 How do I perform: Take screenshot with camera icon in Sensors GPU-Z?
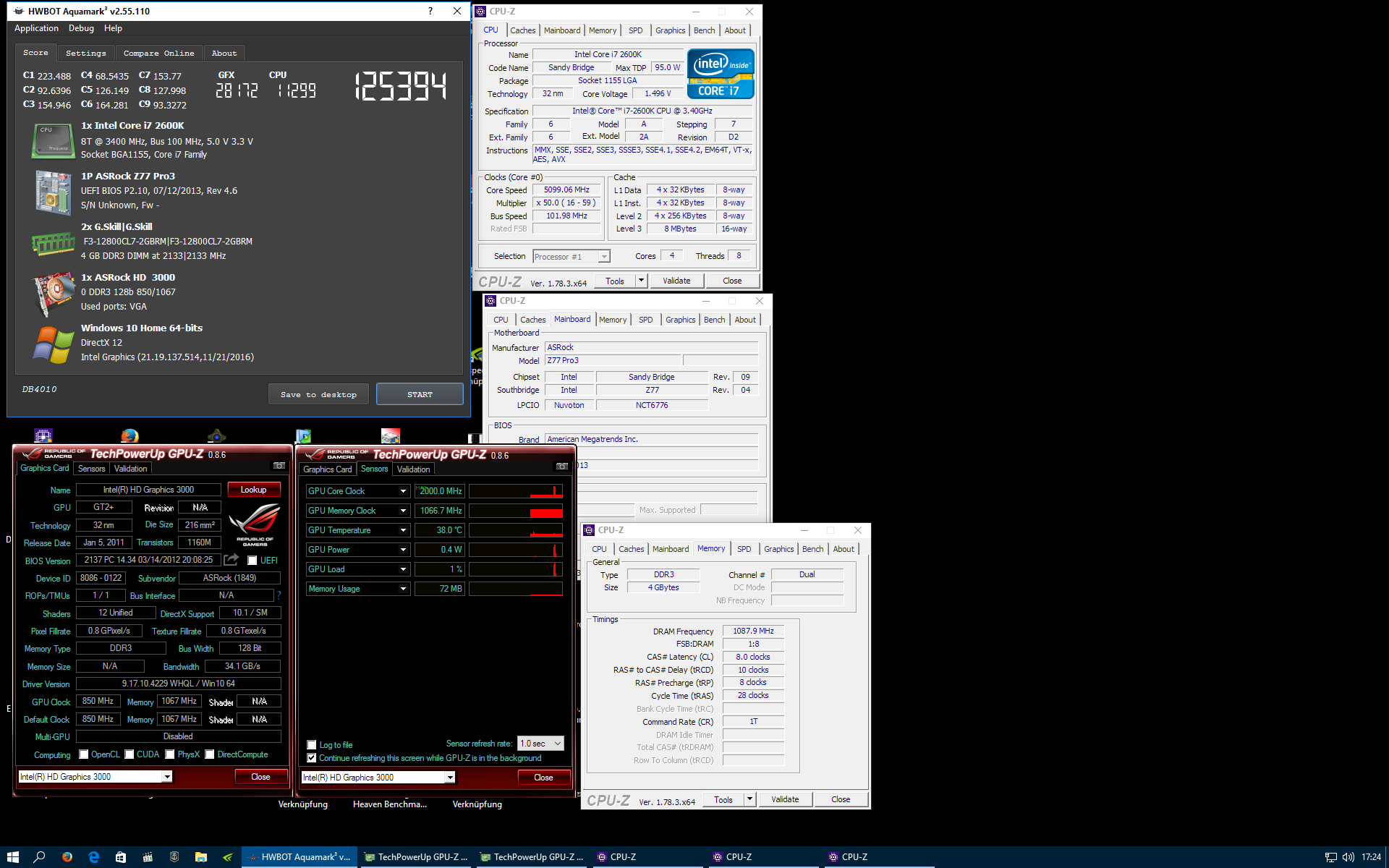point(561,467)
